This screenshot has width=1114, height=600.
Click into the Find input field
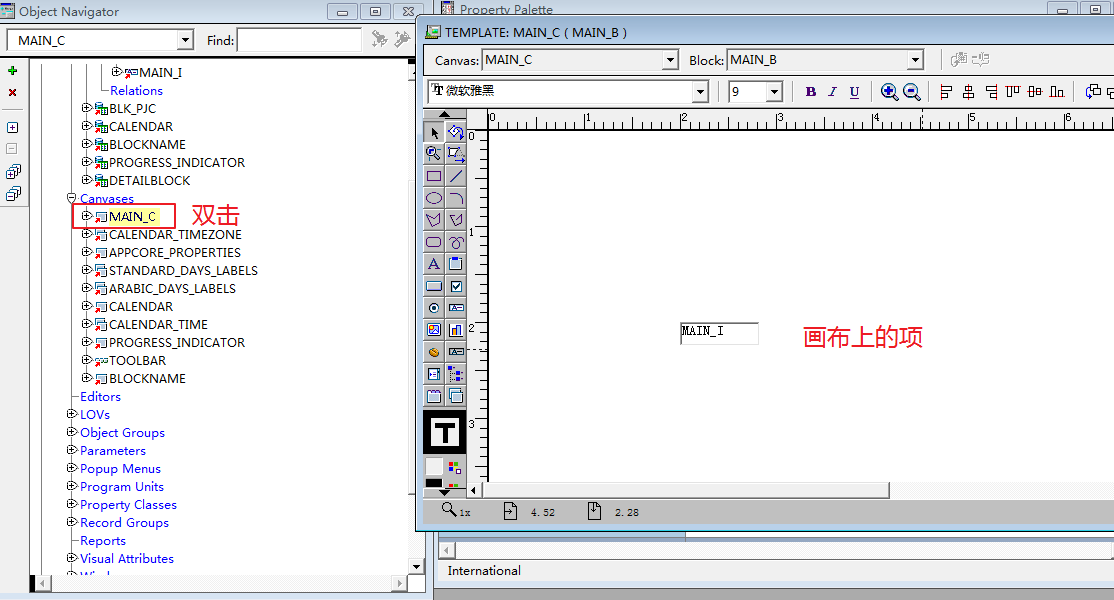(299, 40)
